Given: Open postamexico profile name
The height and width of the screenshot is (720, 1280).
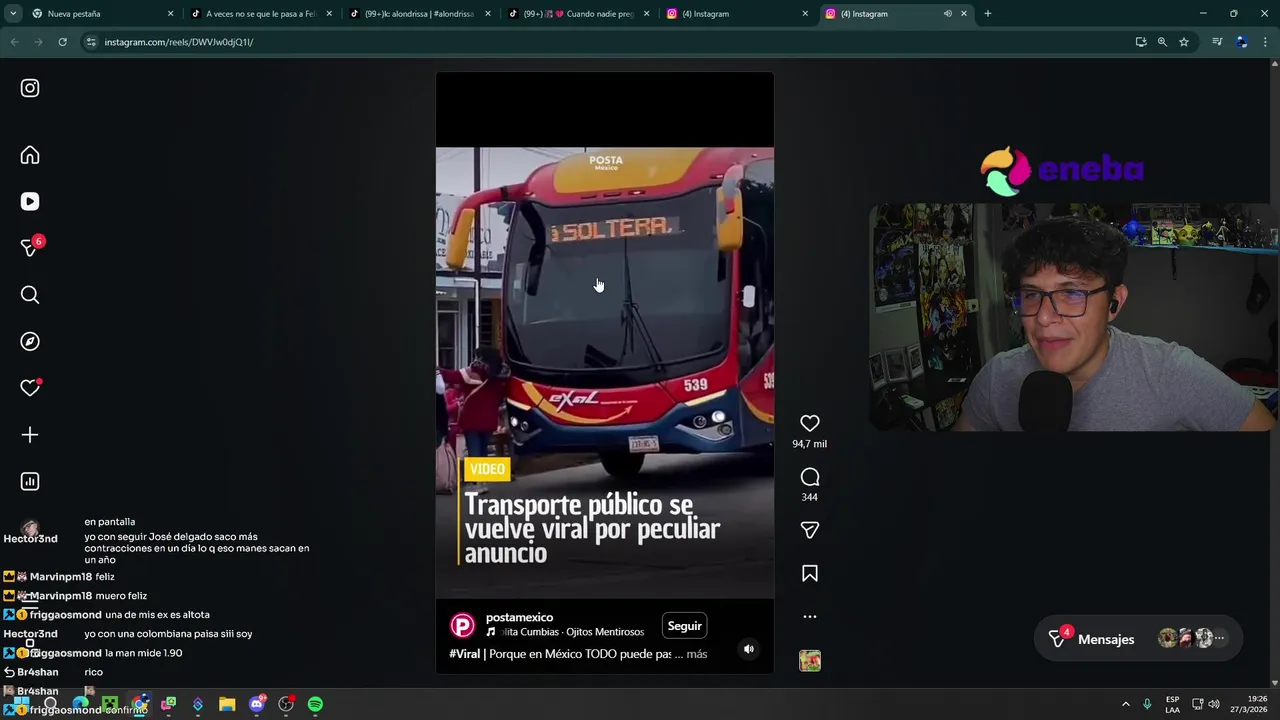Looking at the screenshot, I should (519, 618).
